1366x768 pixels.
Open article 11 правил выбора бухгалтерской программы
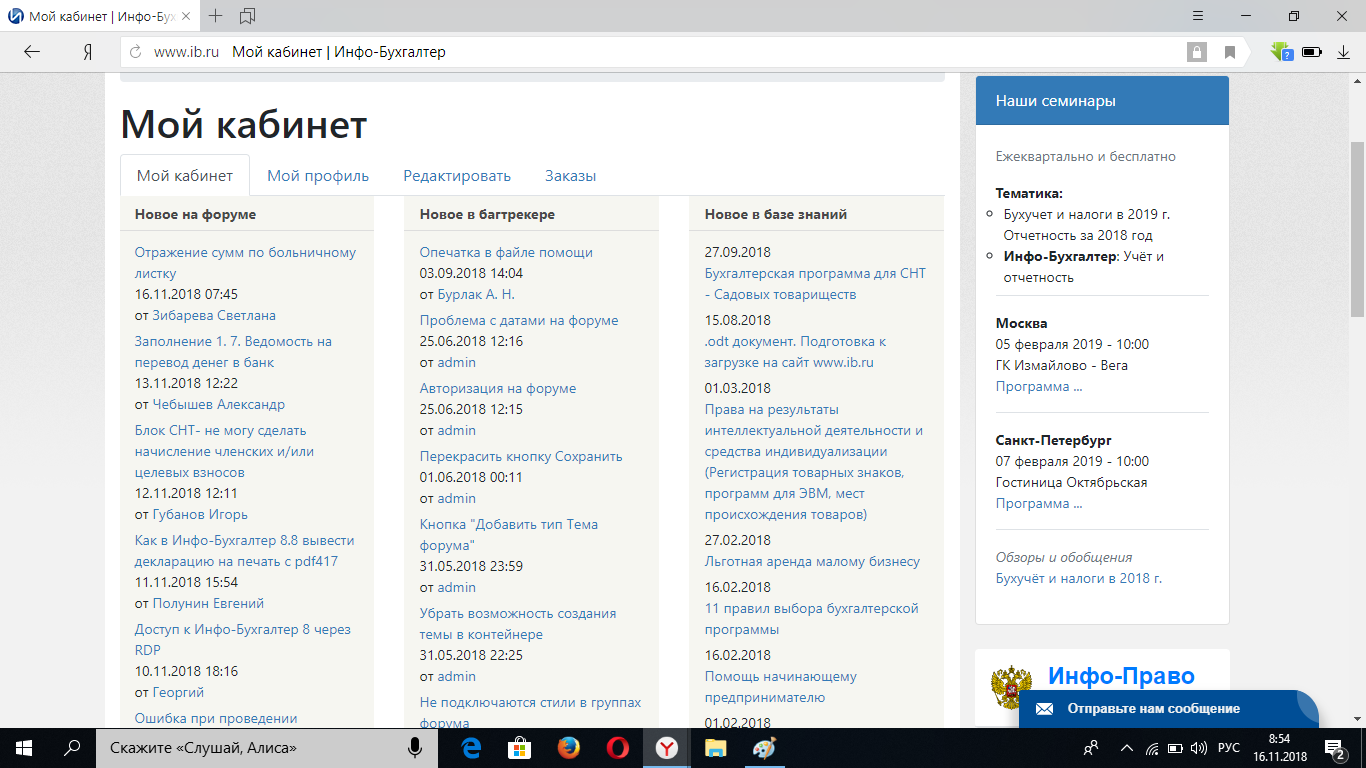point(812,619)
